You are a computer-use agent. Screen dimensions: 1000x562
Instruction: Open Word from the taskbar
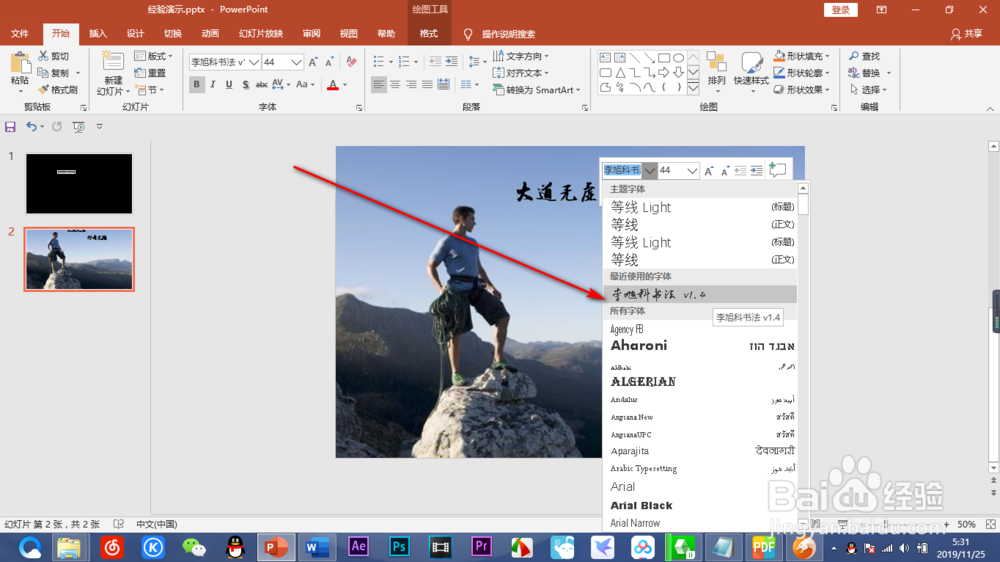[317, 547]
